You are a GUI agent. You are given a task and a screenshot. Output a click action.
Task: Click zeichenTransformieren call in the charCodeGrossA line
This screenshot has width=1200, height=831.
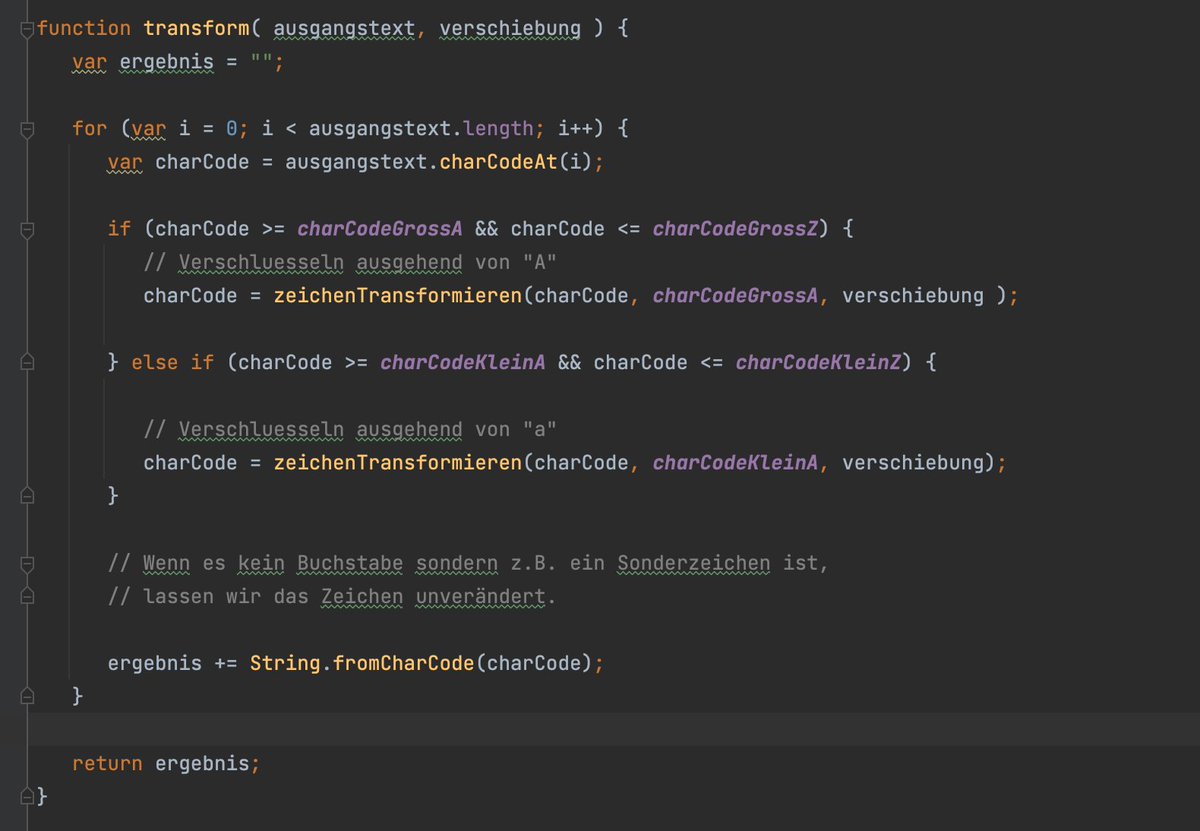coord(399,296)
